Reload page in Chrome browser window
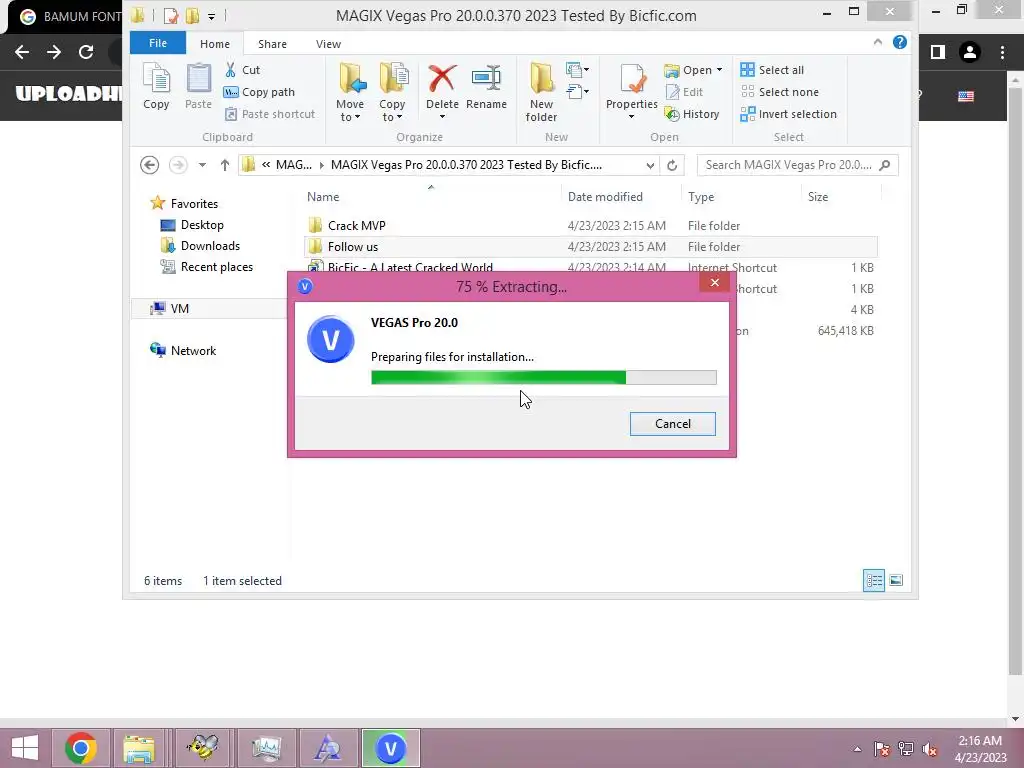Screen dimensions: 1024x768 [86, 52]
